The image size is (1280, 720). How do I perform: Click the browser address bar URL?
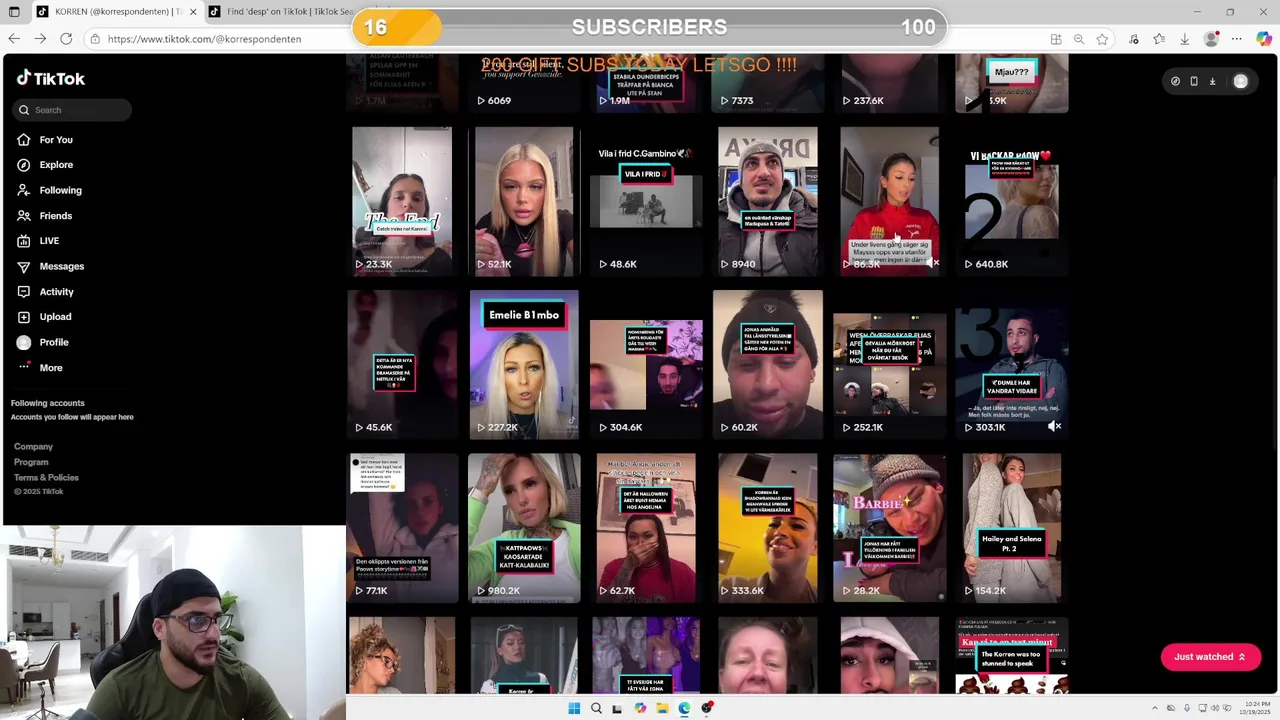pyautogui.click(x=204, y=39)
